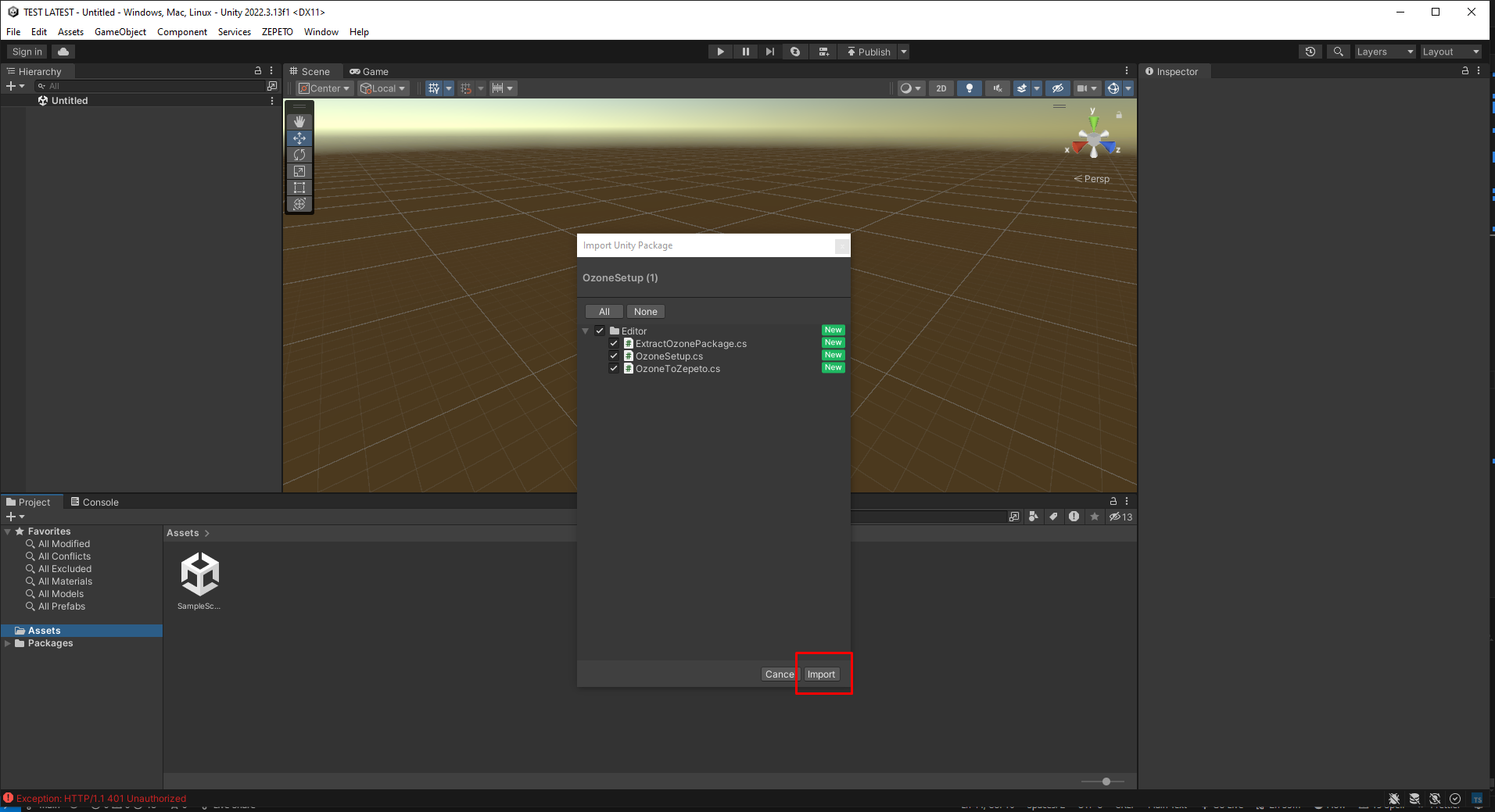Image resolution: width=1495 pixels, height=812 pixels.
Task: Open the snap increment dropdown
Action: [503, 88]
